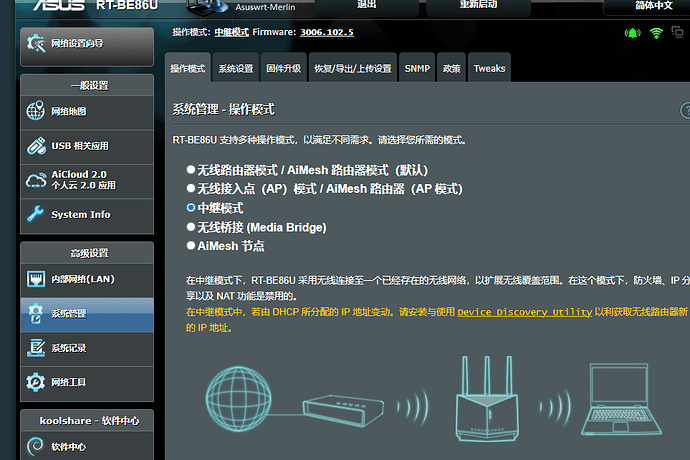Click the USB 相关应用 icon

click(x=36, y=146)
